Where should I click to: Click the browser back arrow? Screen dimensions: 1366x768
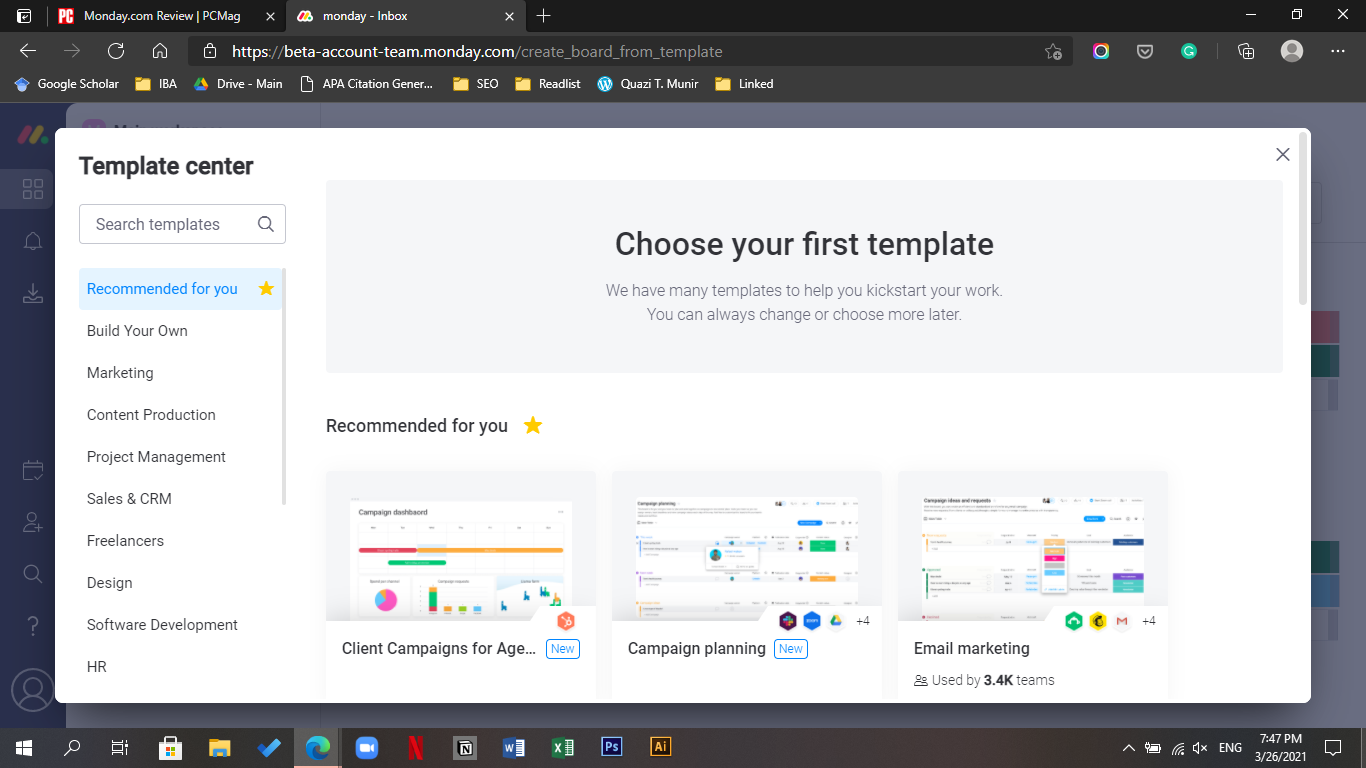pyautogui.click(x=28, y=51)
